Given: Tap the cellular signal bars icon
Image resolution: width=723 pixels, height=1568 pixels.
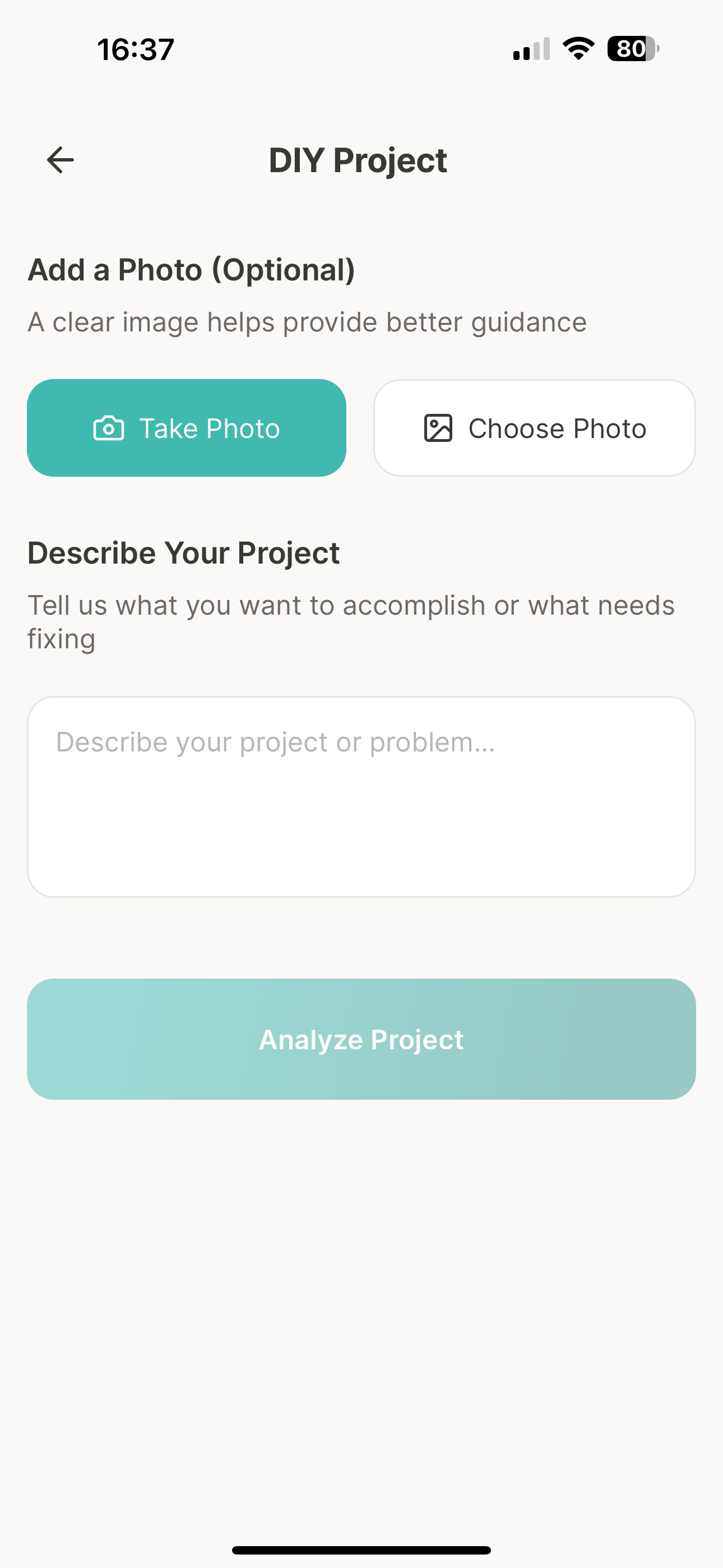Looking at the screenshot, I should click(531, 49).
